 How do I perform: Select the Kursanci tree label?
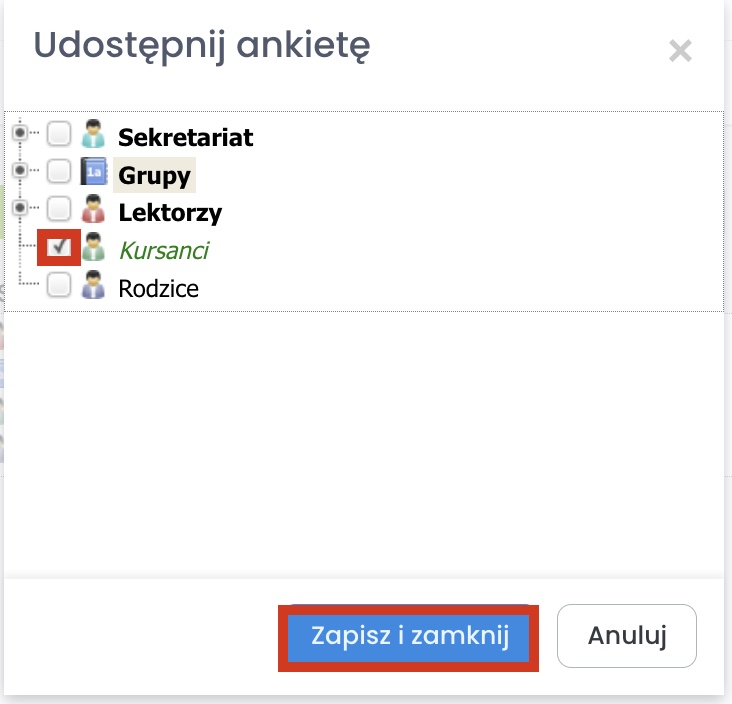tap(163, 251)
